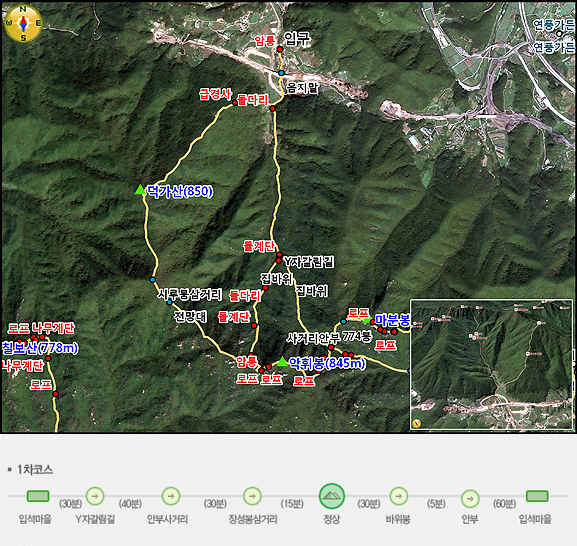Click the compass icon on the map
This screenshot has width=577, height=546.
click(x=23, y=24)
